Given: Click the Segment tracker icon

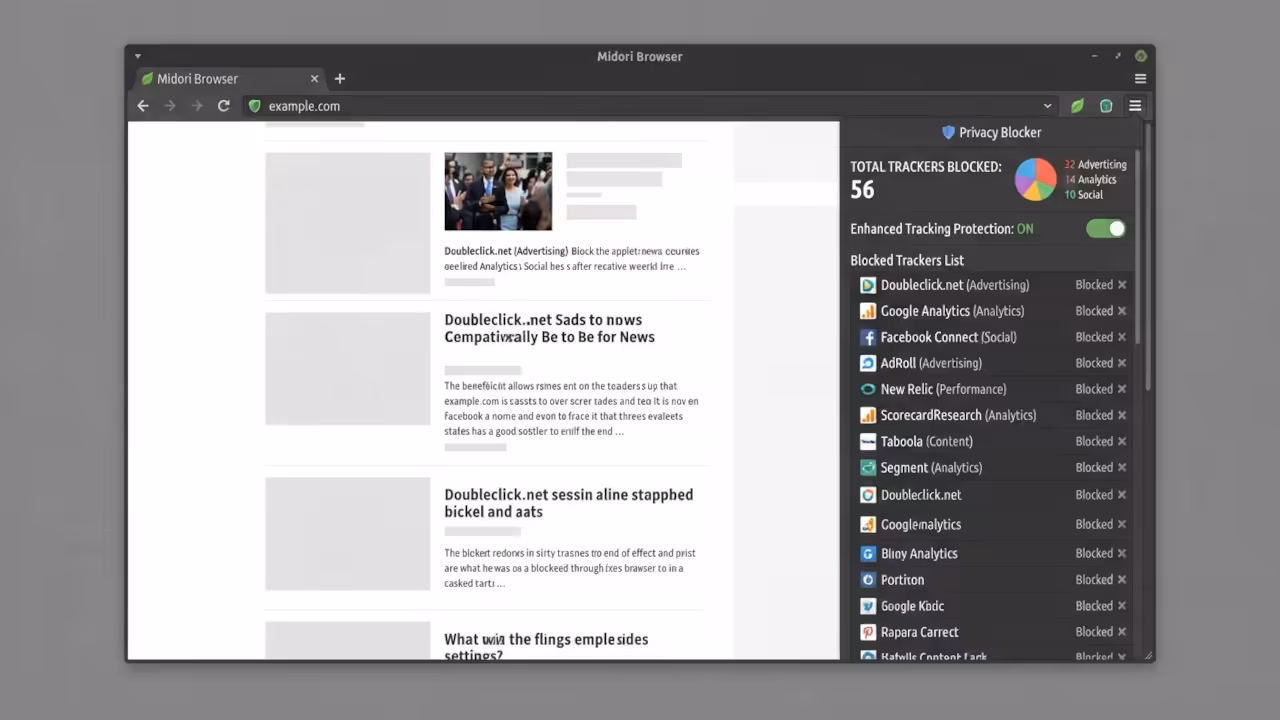Looking at the screenshot, I should pyautogui.click(x=868, y=467).
